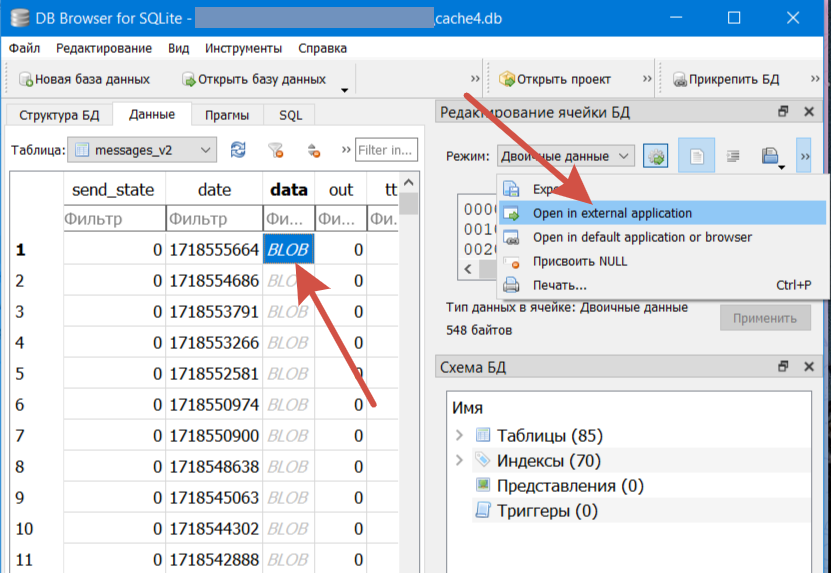Expand hidden toolbar items after Открыть проект
Viewport: 831px width, 573px height.
(647, 79)
